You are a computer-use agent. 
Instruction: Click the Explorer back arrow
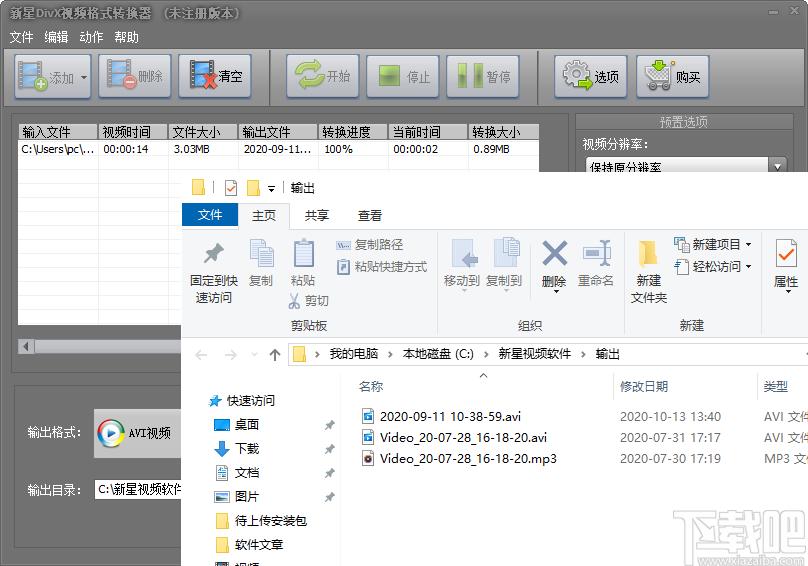[201, 355]
